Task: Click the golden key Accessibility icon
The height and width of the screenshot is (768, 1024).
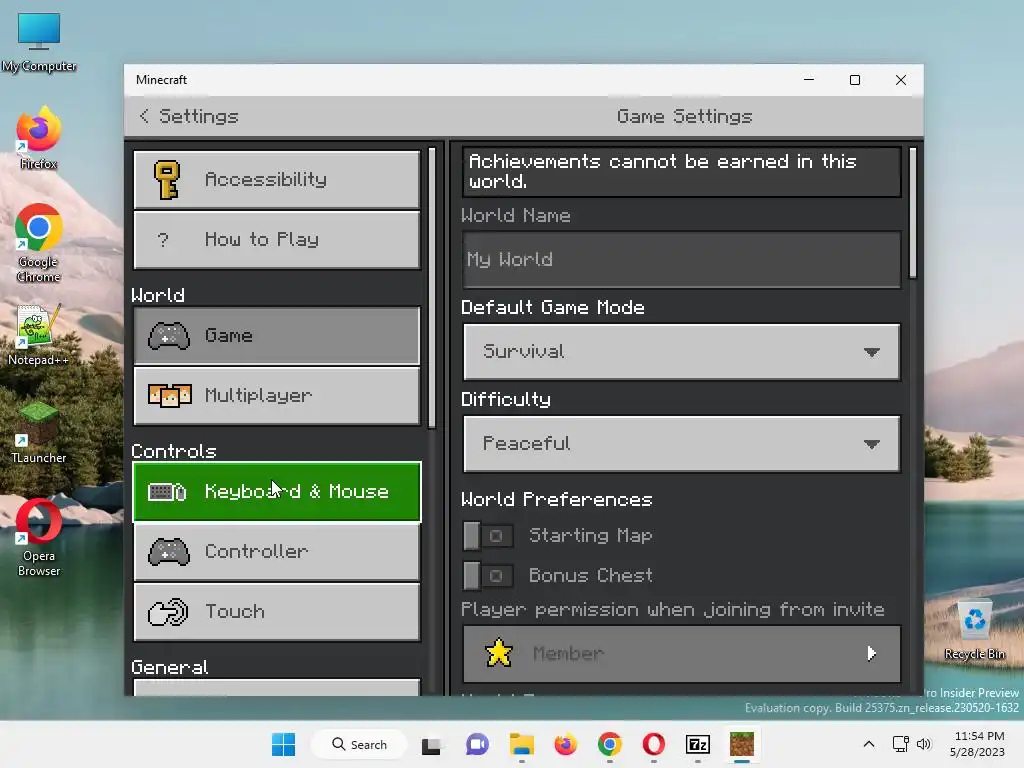Action: (167, 180)
